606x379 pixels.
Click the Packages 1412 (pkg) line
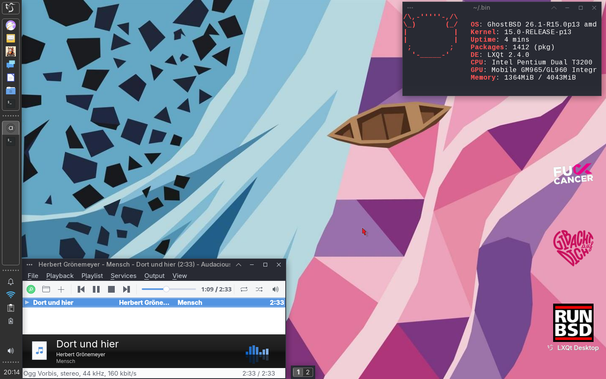(x=512, y=47)
